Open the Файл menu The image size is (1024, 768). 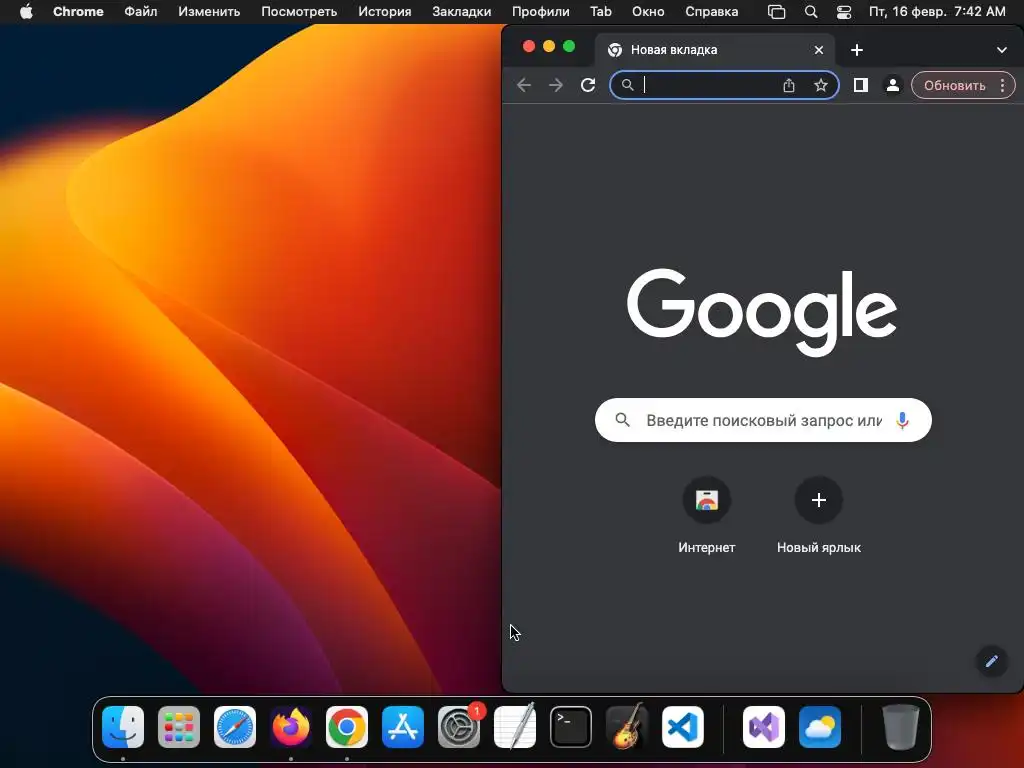140,12
